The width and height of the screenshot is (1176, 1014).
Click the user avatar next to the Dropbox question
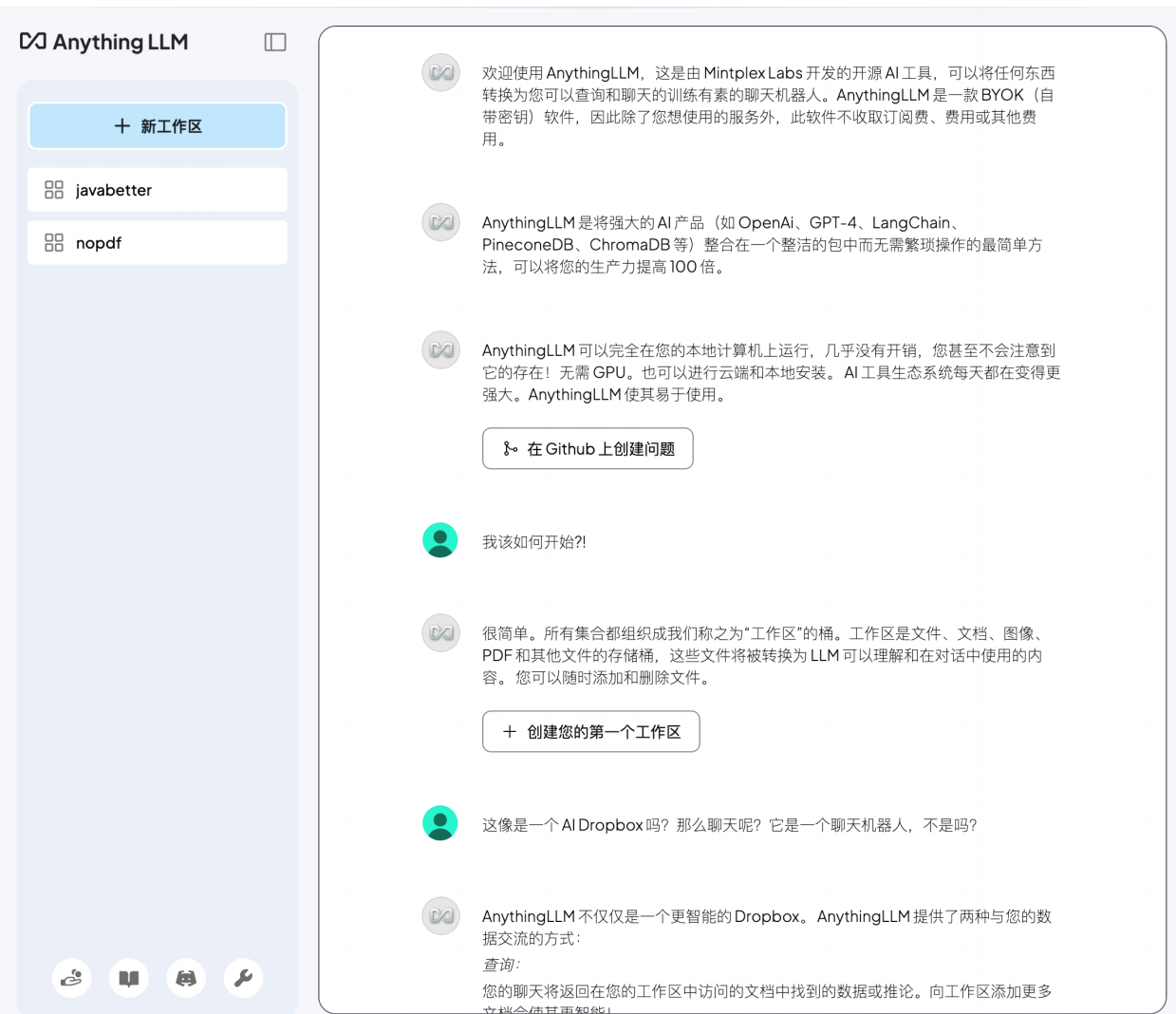[440, 823]
